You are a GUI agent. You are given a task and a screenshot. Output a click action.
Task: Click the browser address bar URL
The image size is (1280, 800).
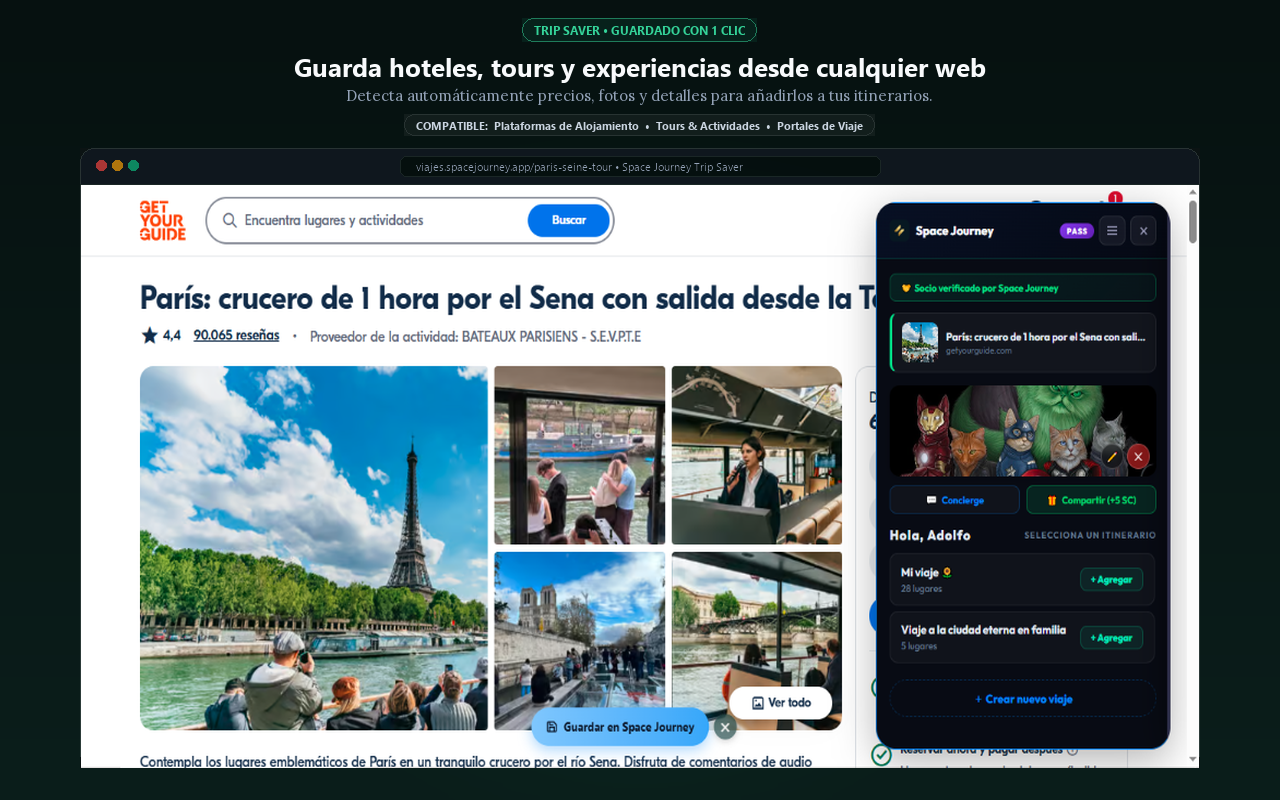[x=640, y=167]
